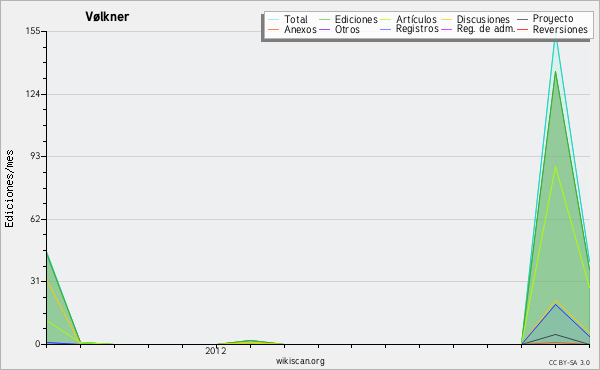Click the Artículos legend label
This screenshot has height=370, width=600.
click(x=416, y=19)
